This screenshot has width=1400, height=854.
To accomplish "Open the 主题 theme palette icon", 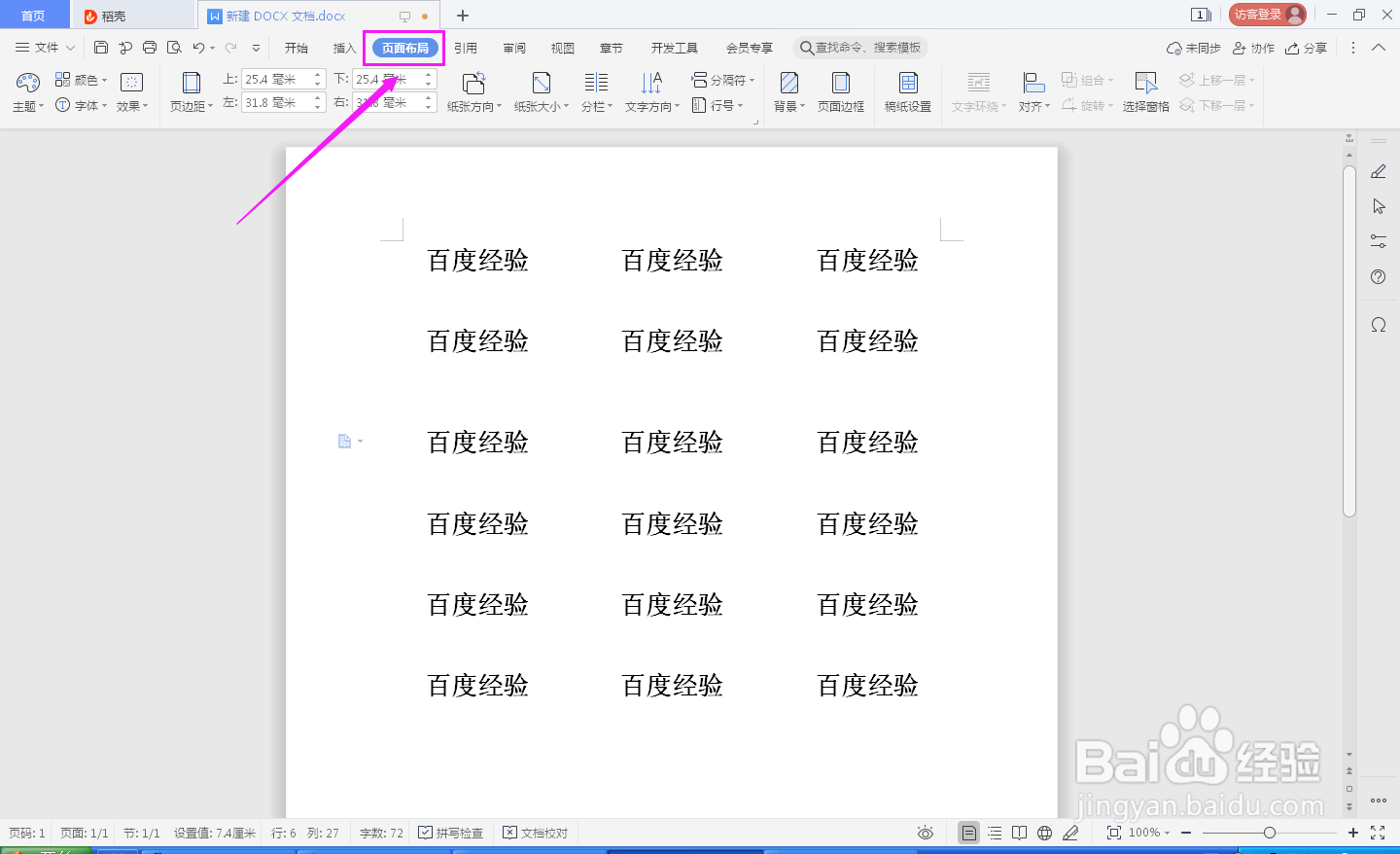I will pos(28,83).
